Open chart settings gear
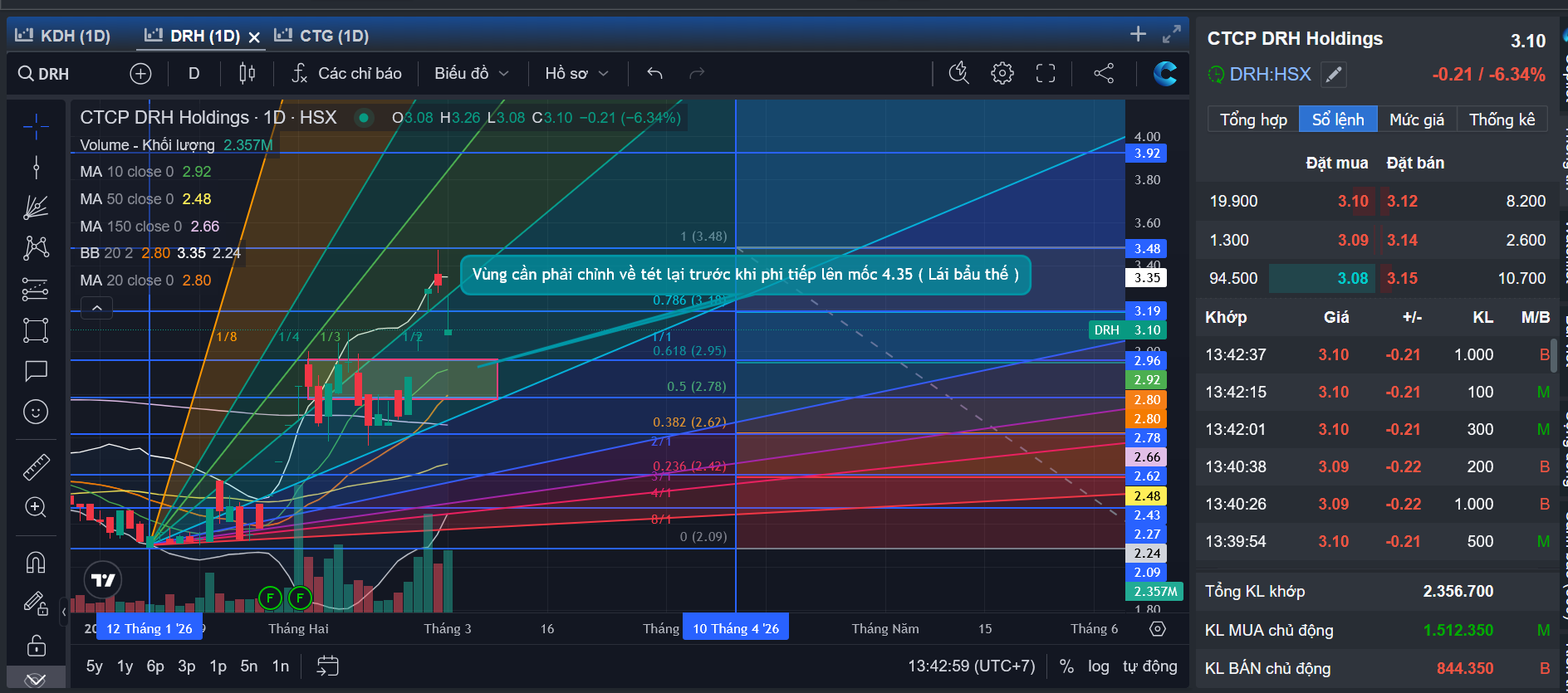The width and height of the screenshot is (1568, 693). (x=1002, y=74)
